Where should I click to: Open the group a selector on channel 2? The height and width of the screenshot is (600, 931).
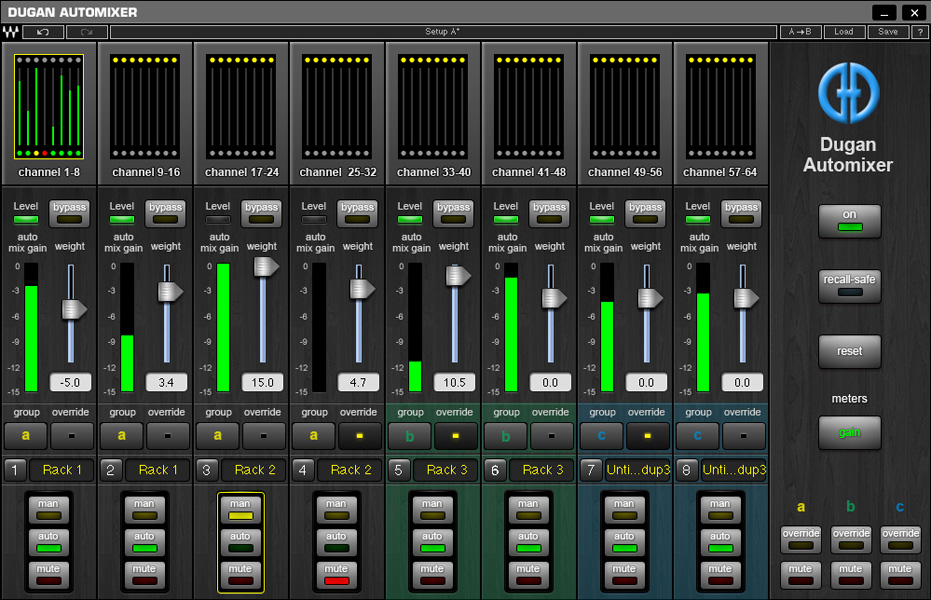click(x=122, y=436)
